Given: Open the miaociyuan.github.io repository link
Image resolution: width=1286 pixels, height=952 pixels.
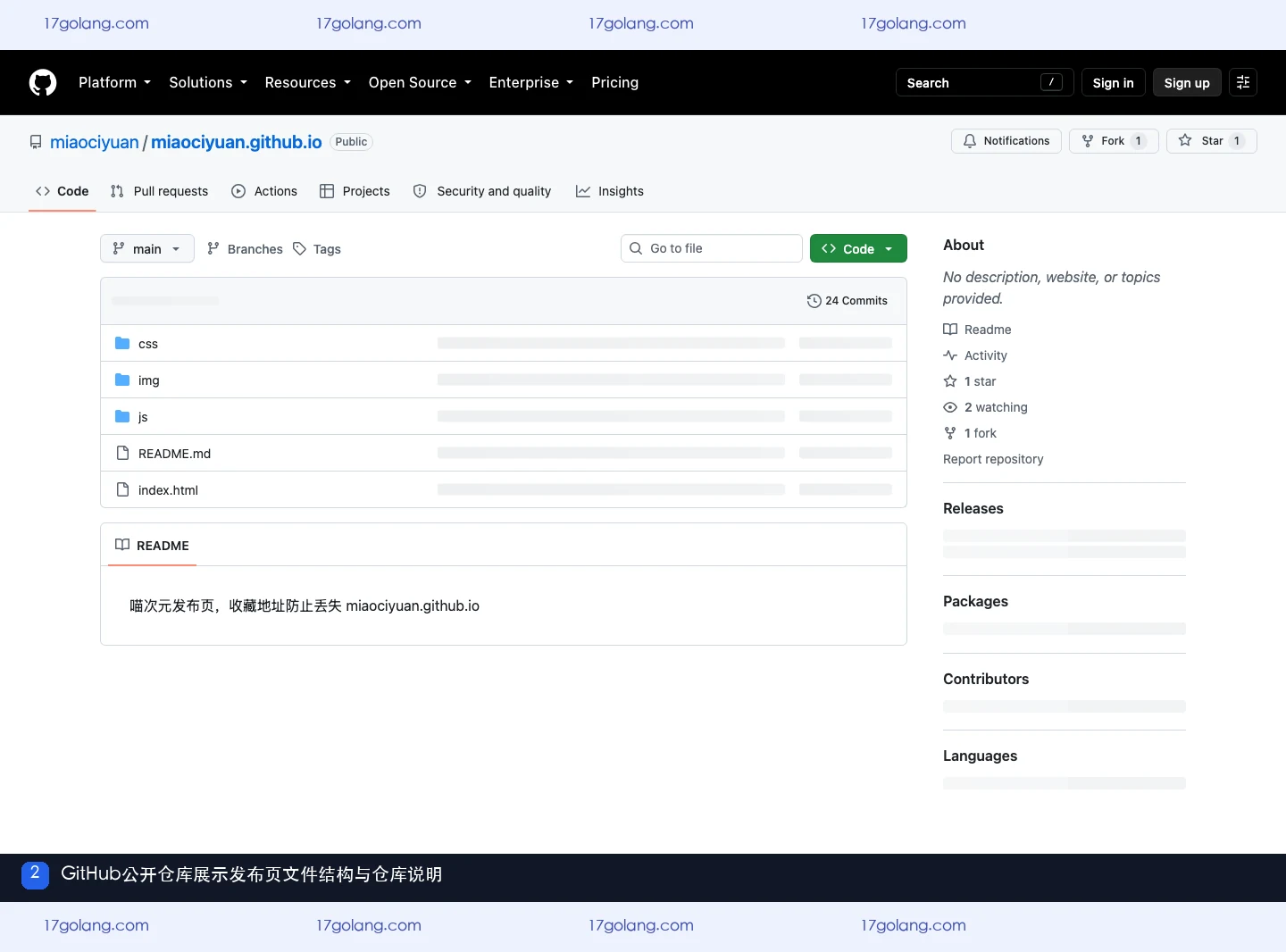Looking at the screenshot, I should (x=237, y=142).
